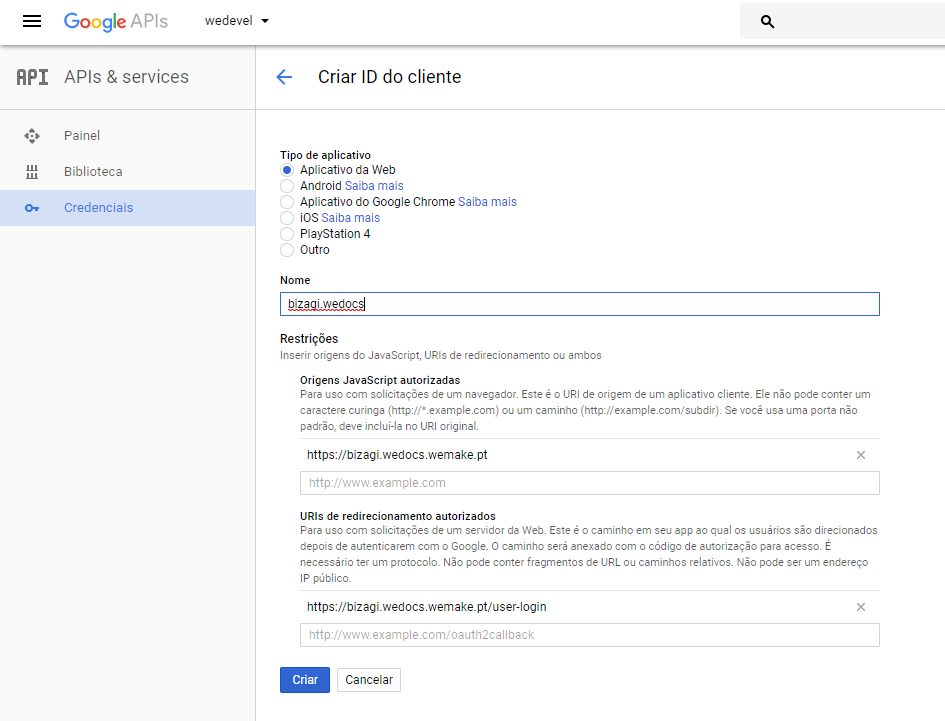The image size is (945, 721).
Task: Click the Biblioteca library icon
Action: (32, 172)
